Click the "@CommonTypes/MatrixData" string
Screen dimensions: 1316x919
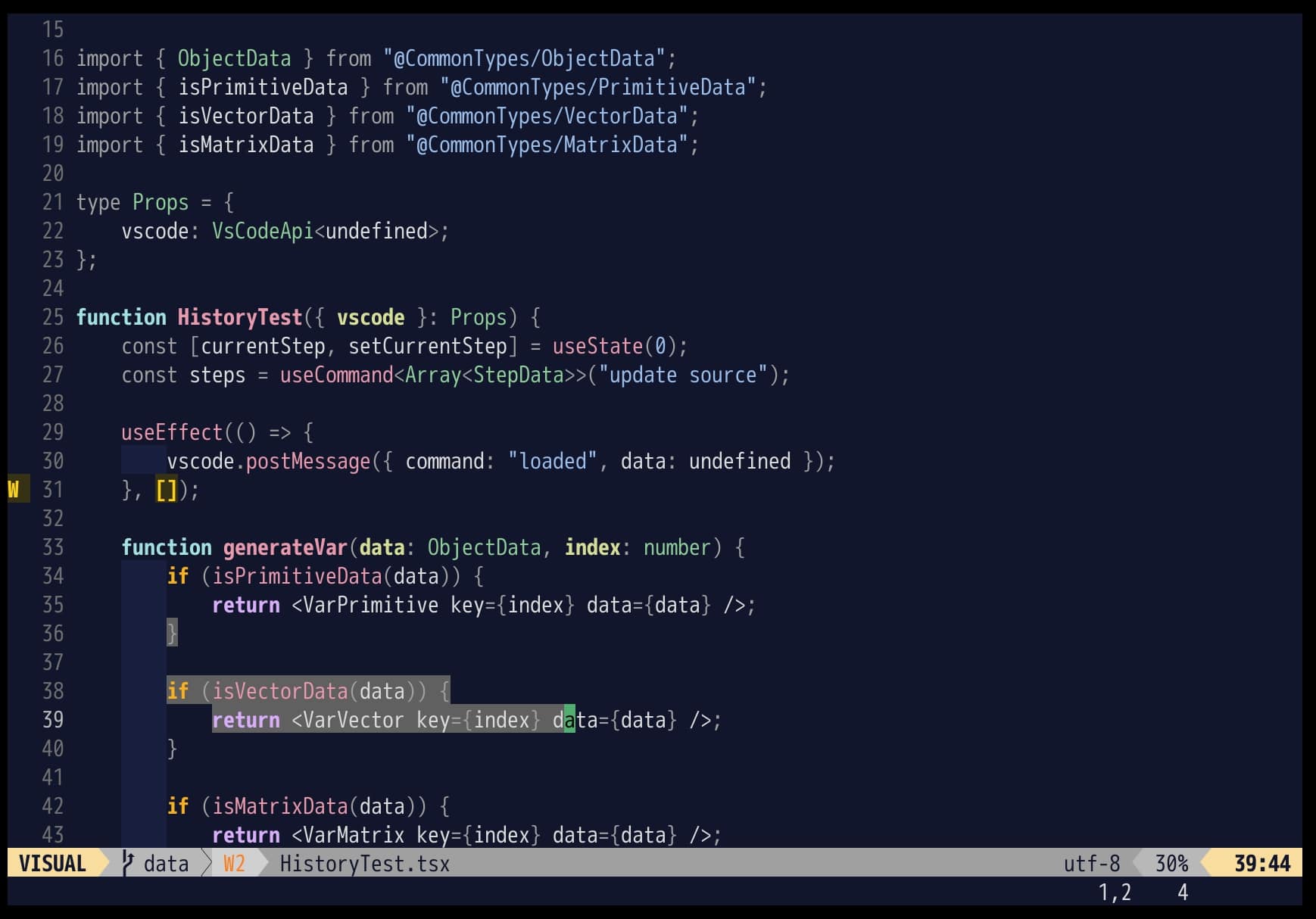click(547, 145)
